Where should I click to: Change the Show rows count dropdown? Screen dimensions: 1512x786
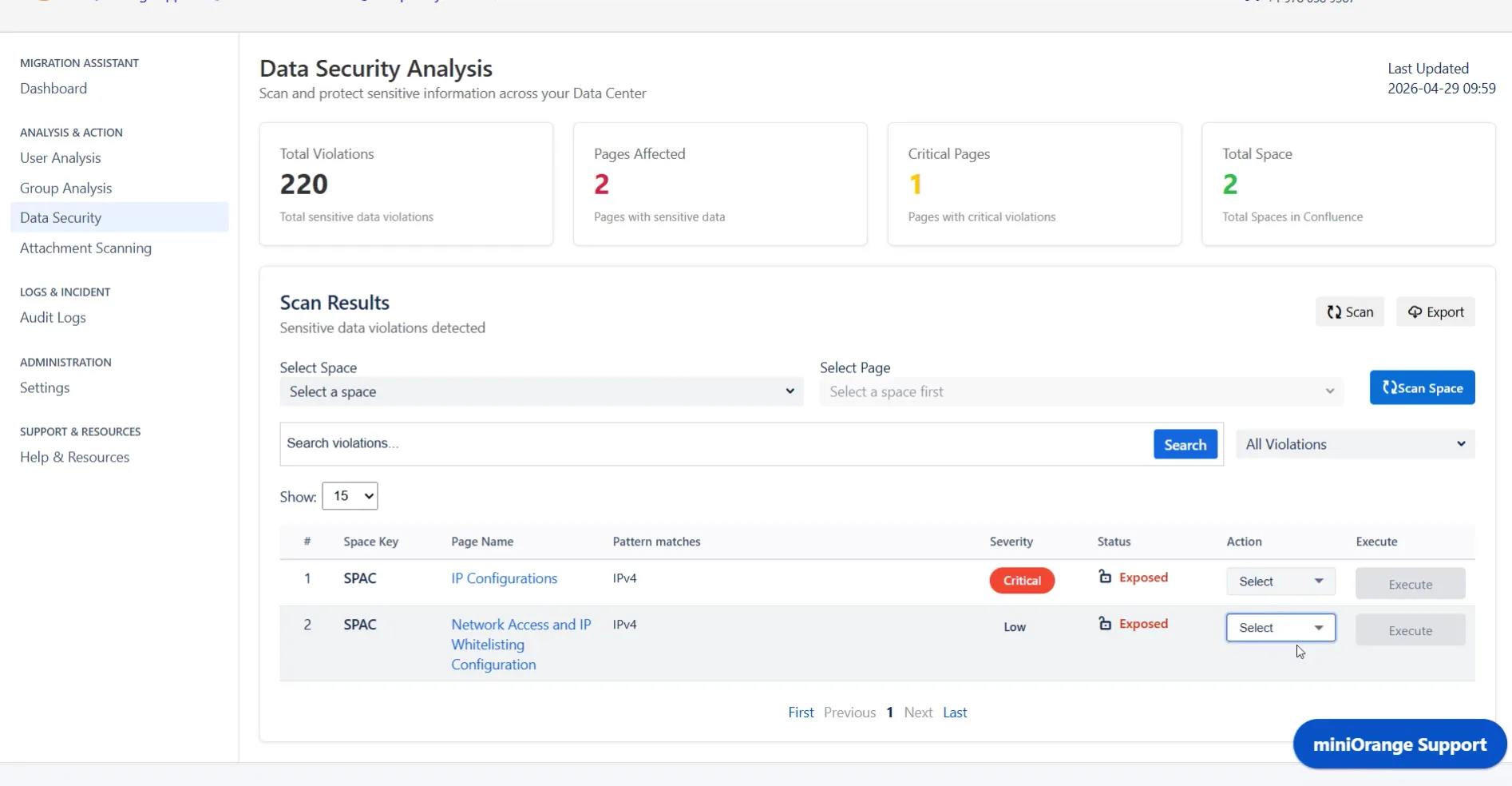350,496
